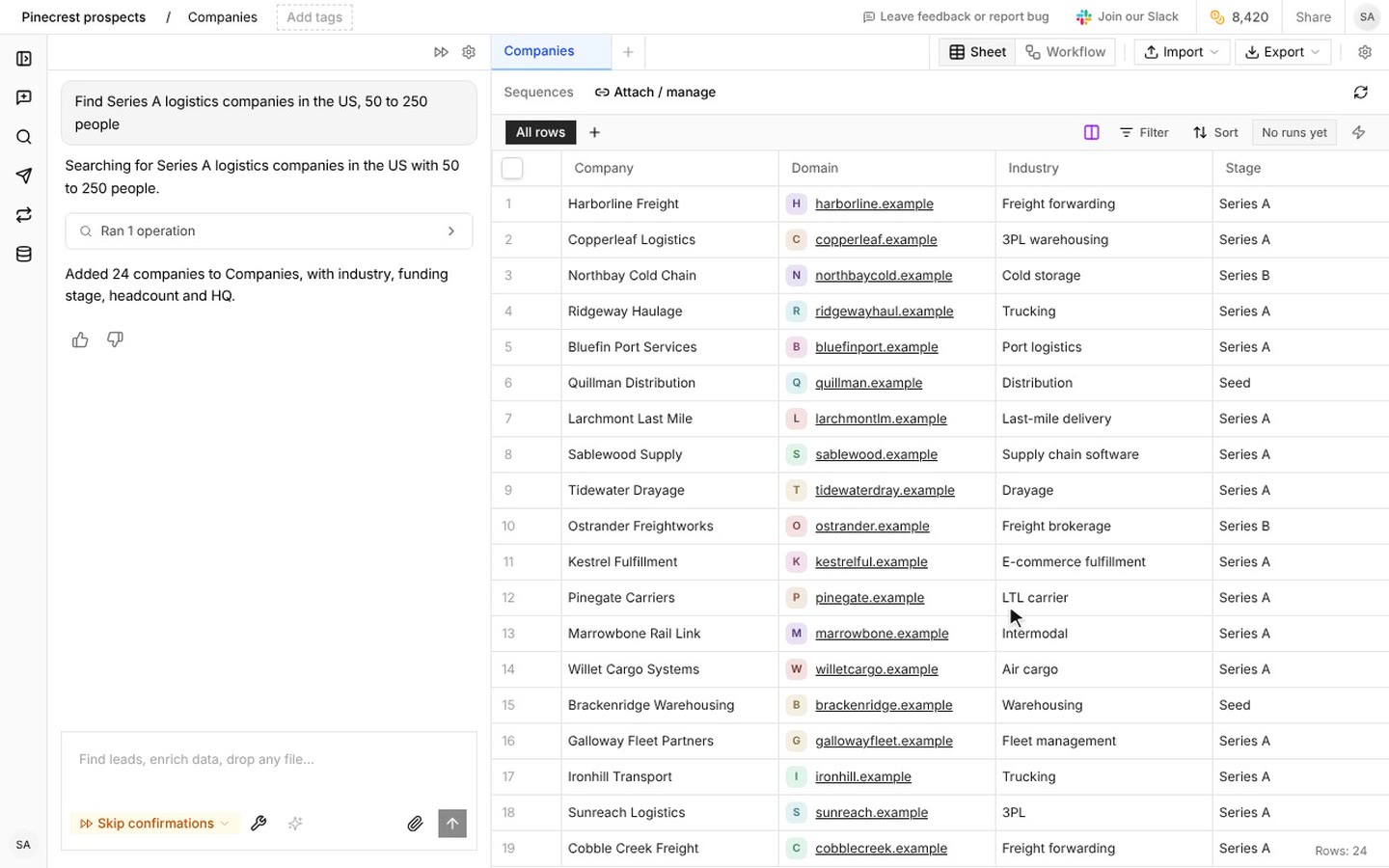Toggle the purple column layout icon
1389x868 pixels.
1092,132
